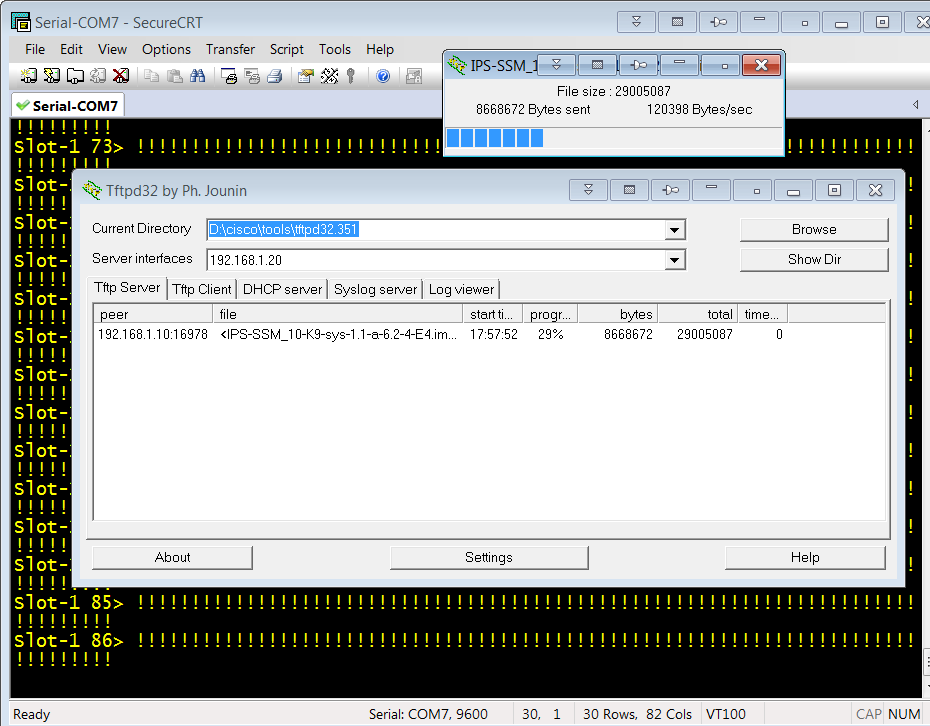This screenshot has height=726, width=930.
Task: Open Tftpd32 Settings button
Action: point(489,558)
